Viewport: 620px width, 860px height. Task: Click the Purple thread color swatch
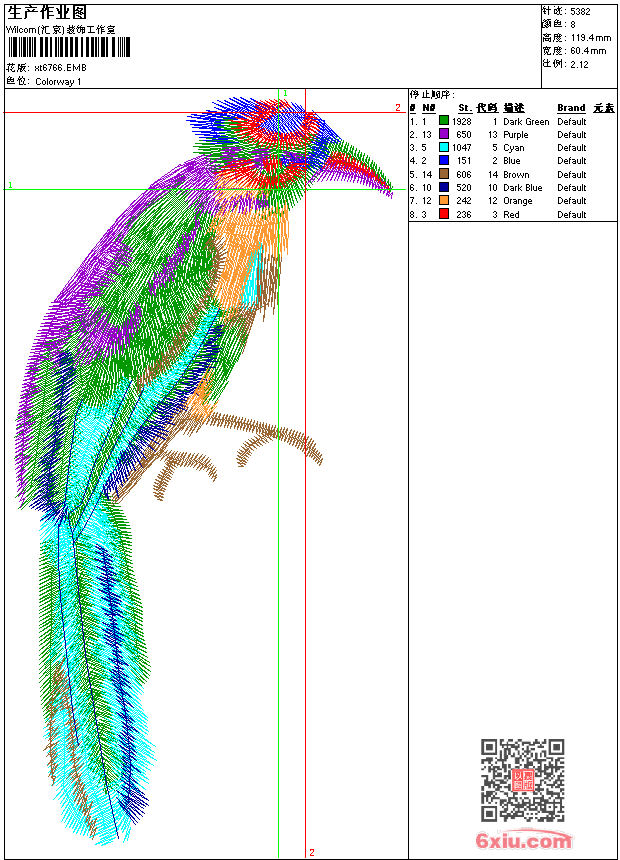point(444,134)
